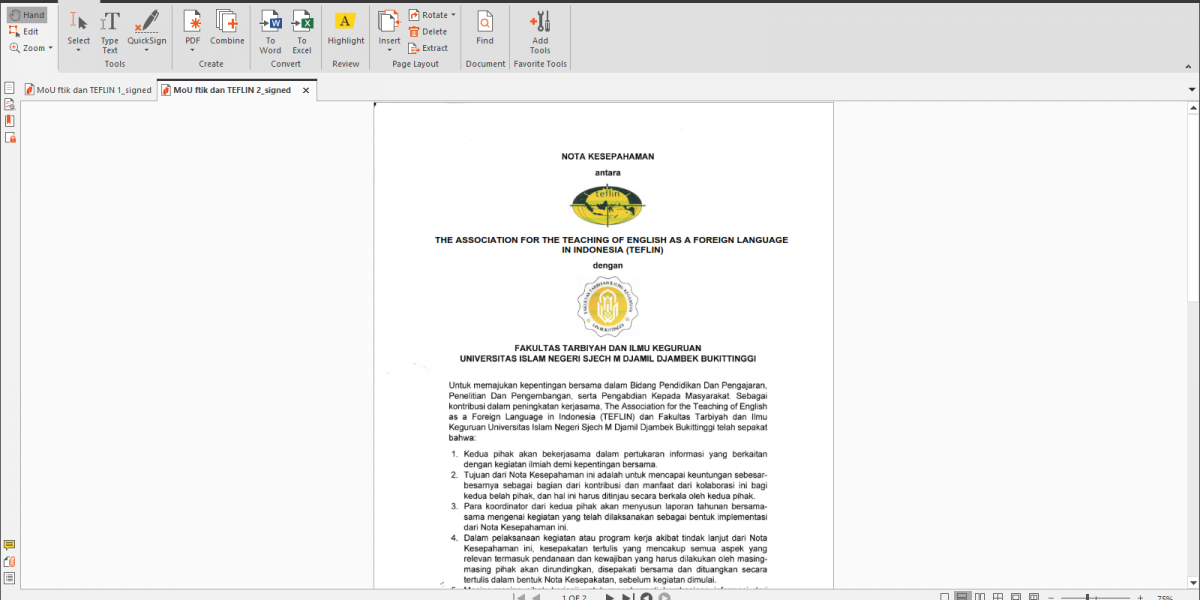
Task: Select the Highlight review tool
Action: (x=346, y=28)
